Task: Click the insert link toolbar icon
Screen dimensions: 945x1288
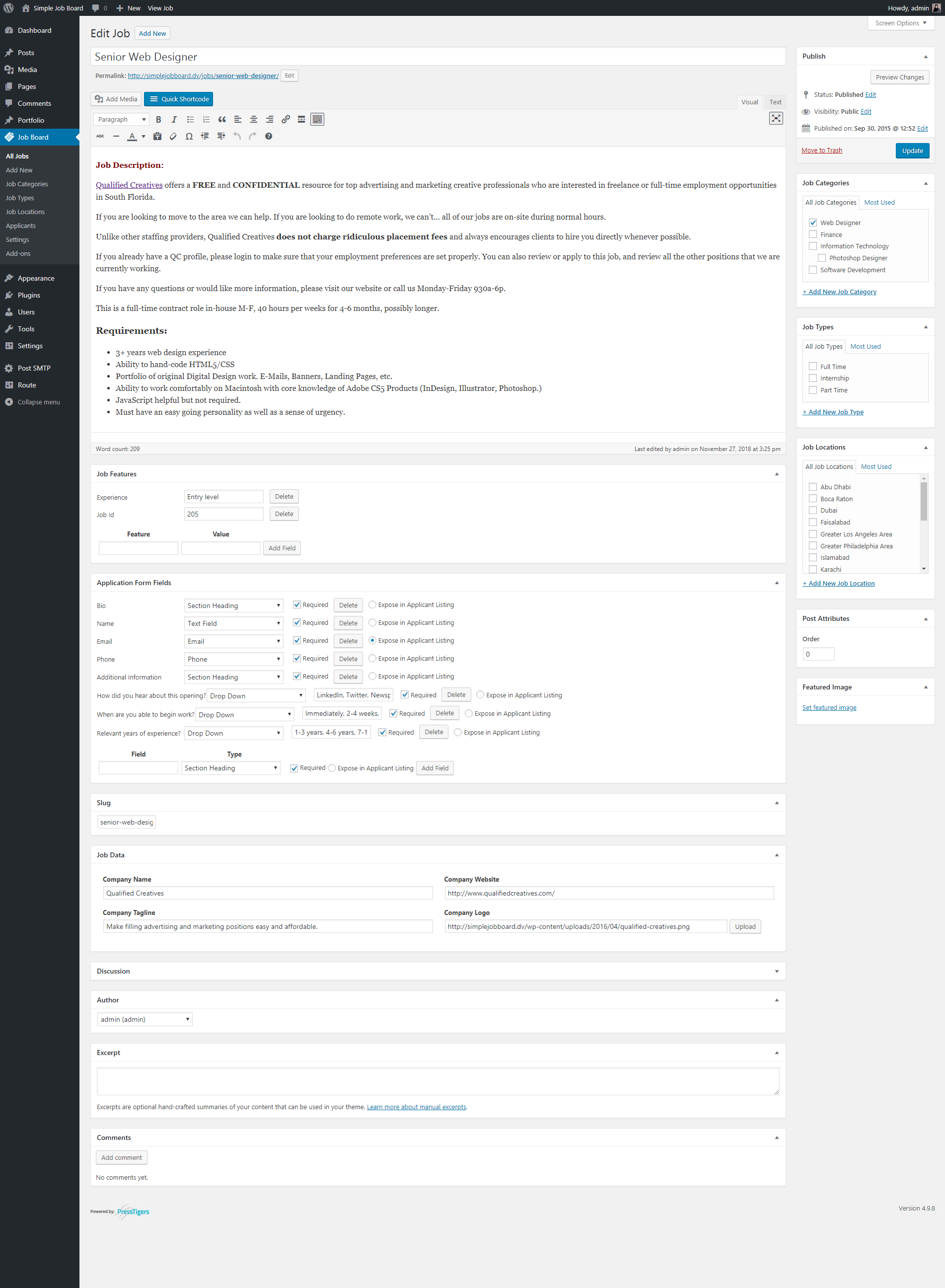Action: [x=286, y=120]
